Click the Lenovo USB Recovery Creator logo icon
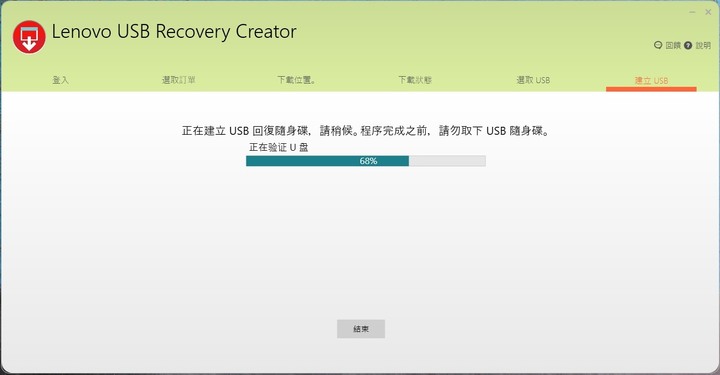 [x=29, y=37]
